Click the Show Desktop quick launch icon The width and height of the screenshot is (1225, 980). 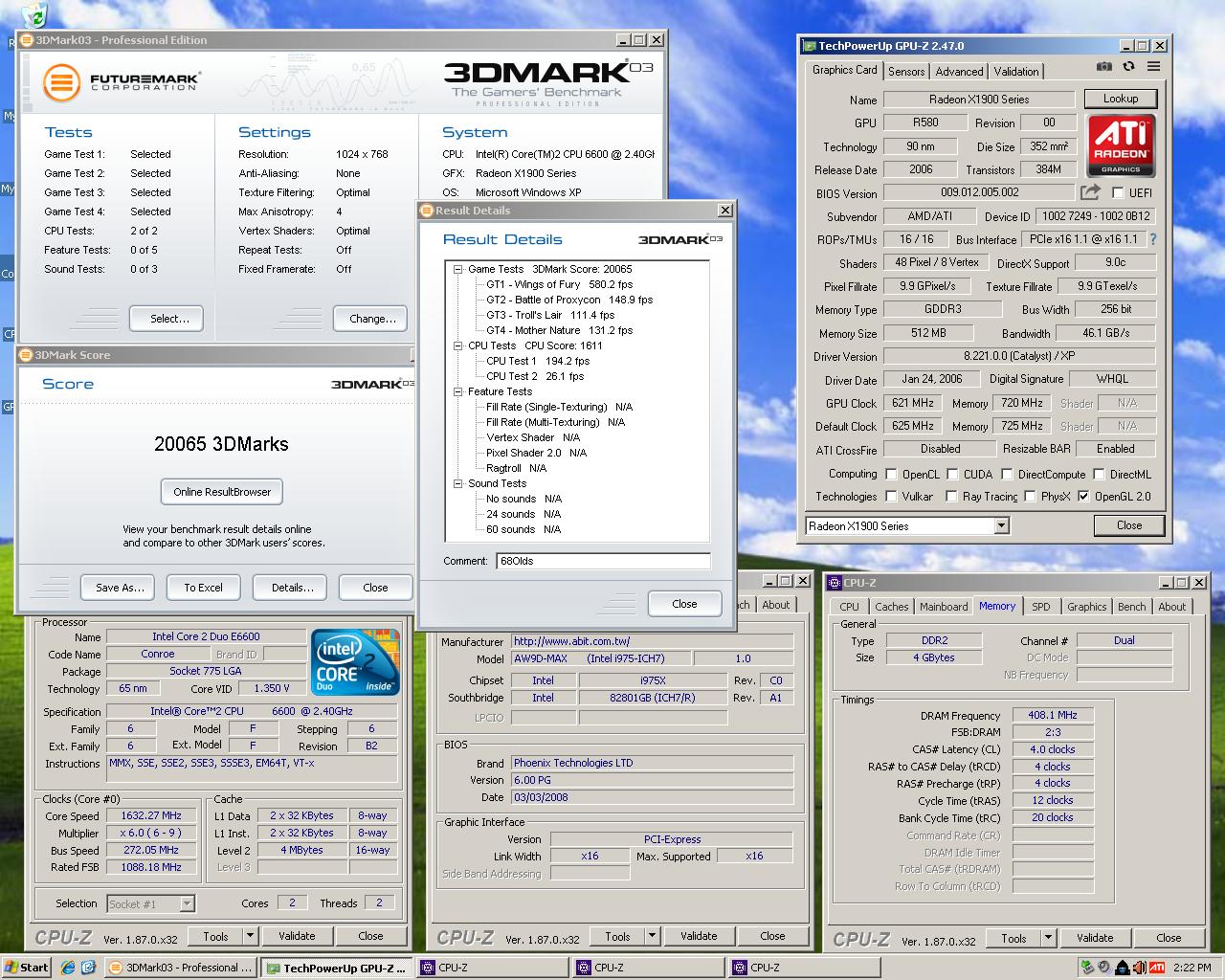point(87,967)
